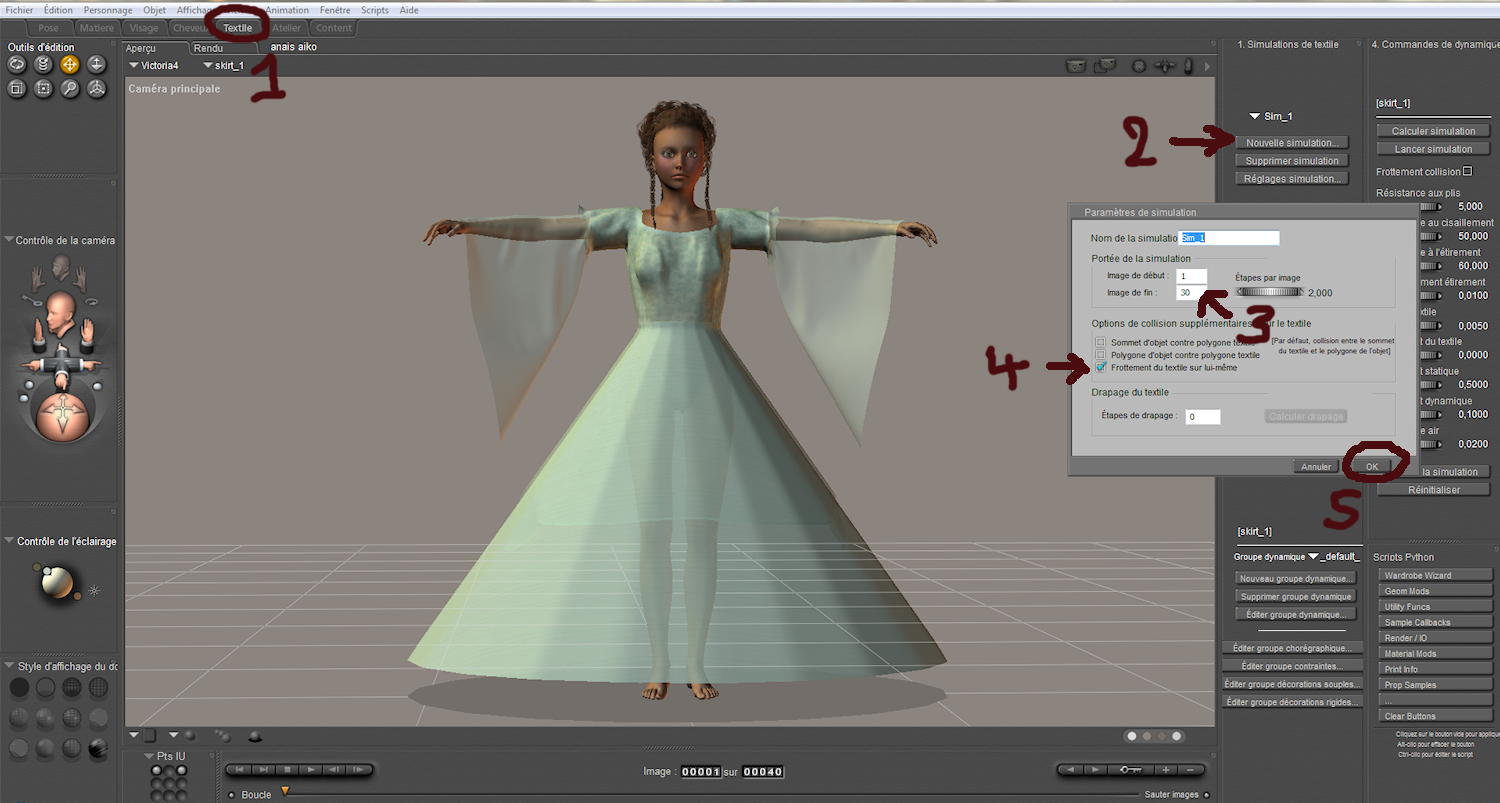Select the Taper editing tool
The height and width of the screenshot is (803, 1500).
click(43, 89)
